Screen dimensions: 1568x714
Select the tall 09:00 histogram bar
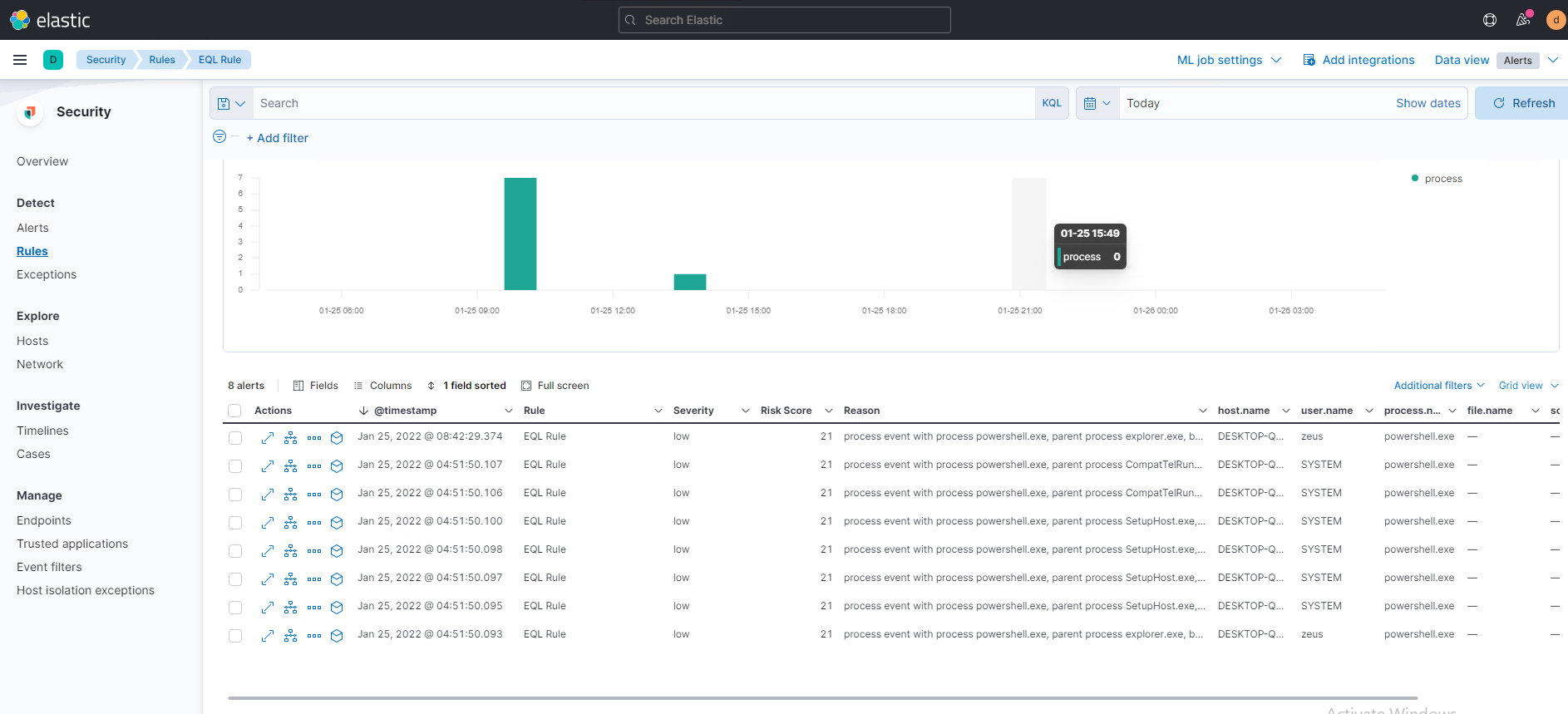520,234
